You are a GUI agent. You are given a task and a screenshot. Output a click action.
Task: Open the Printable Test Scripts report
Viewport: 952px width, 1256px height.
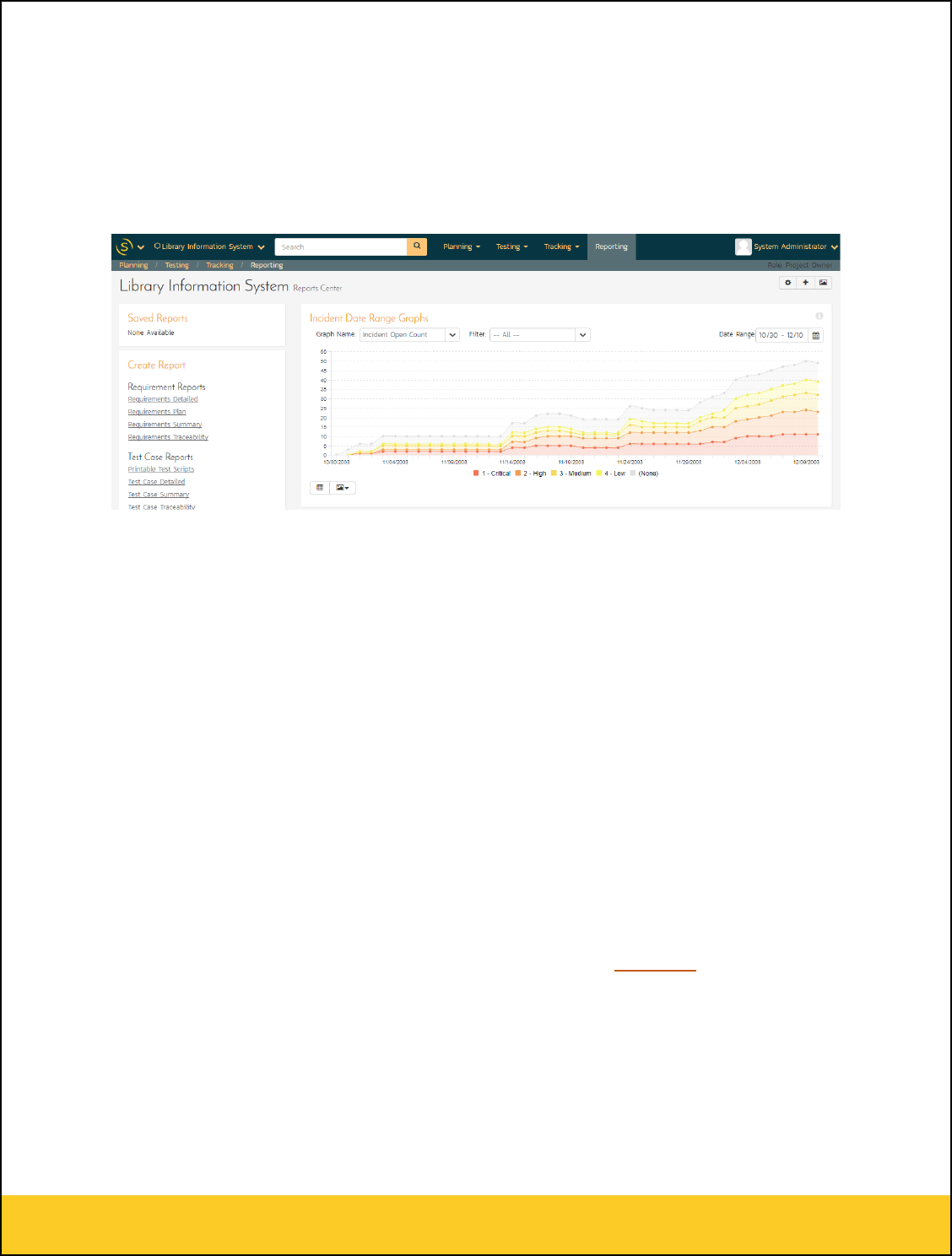click(161, 469)
